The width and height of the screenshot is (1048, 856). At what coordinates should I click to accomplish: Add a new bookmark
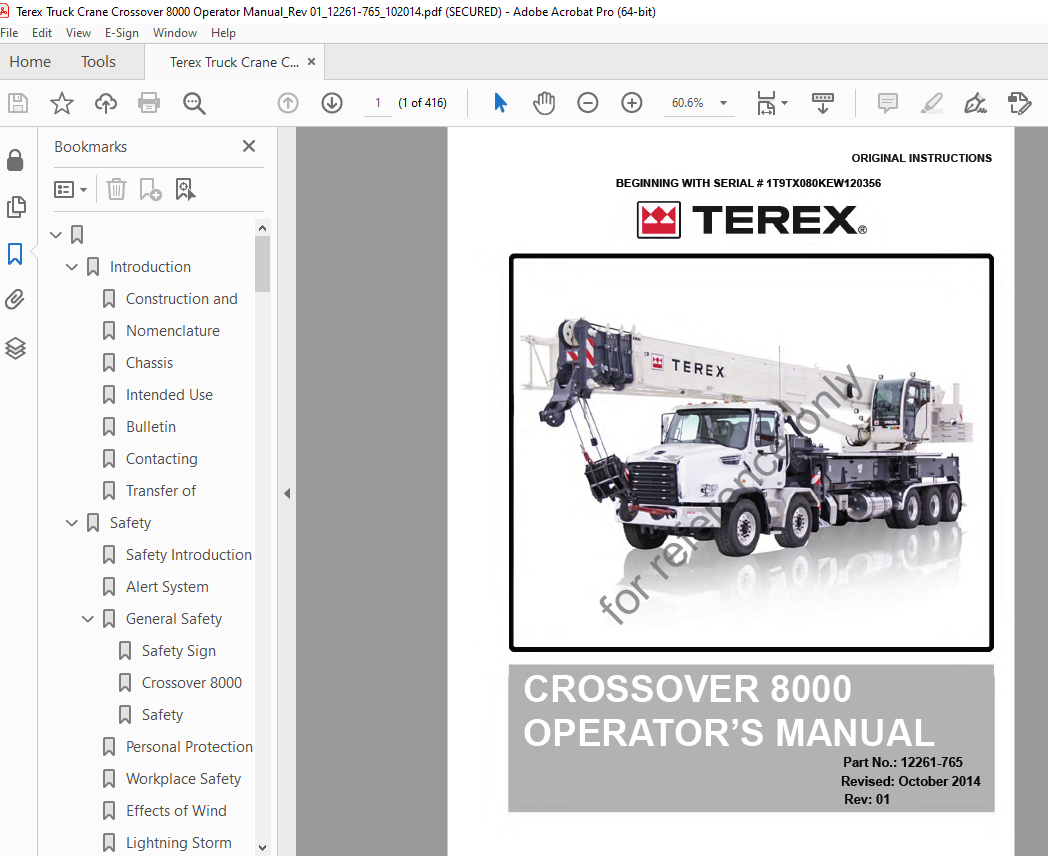pyautogui.click(x=150, y=189)
